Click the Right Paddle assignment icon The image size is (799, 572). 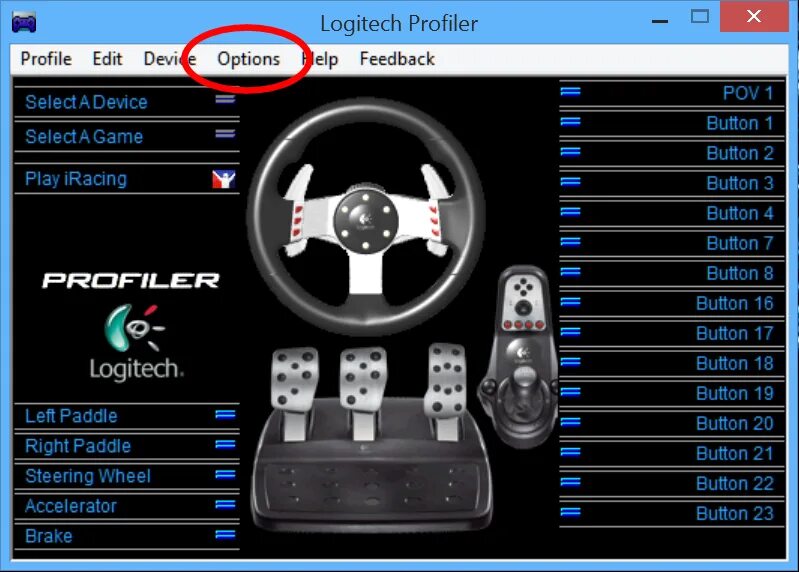click(225, 445)
